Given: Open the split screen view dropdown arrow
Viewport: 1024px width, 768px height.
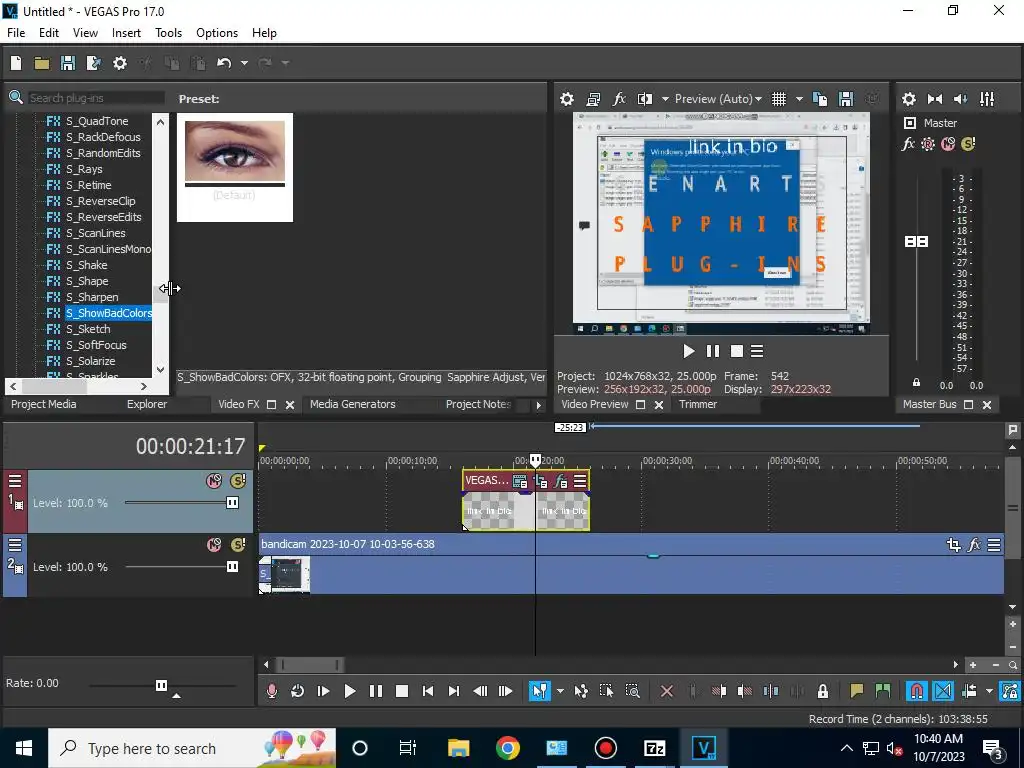Looking at the screenshot, I should click(x=665, y=99).
